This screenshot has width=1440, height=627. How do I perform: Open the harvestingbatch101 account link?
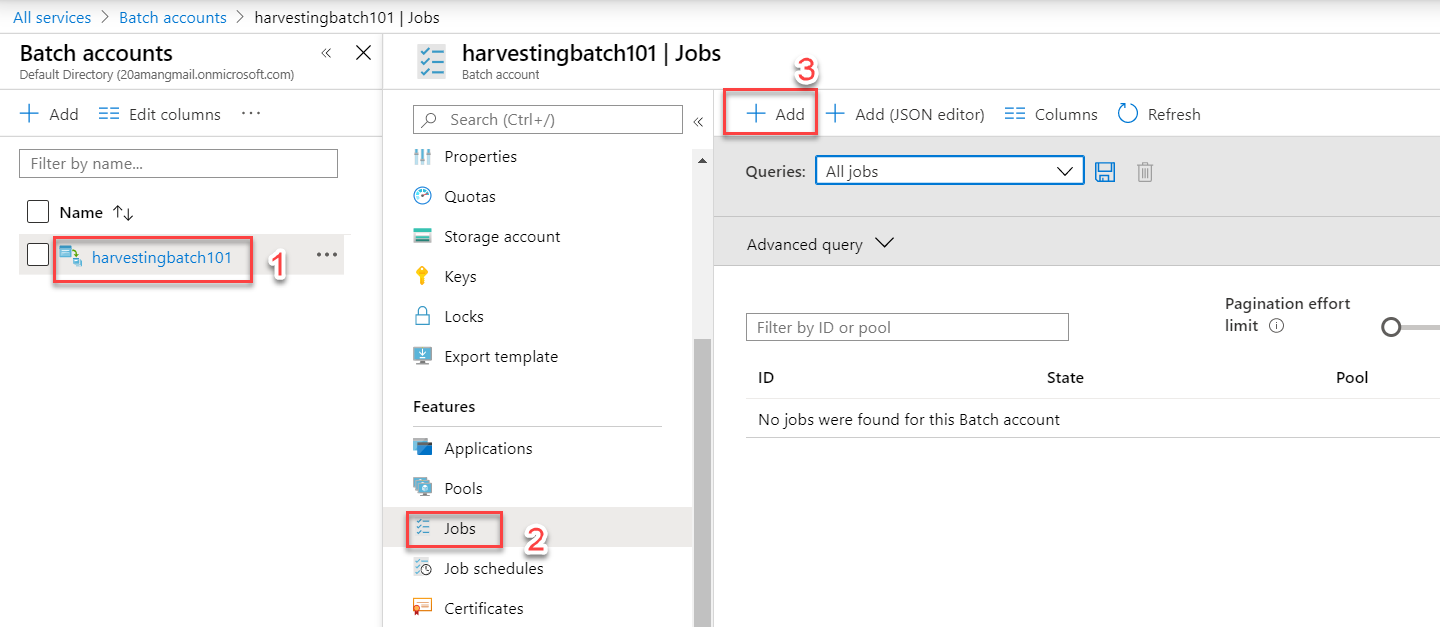pos(162,257)
